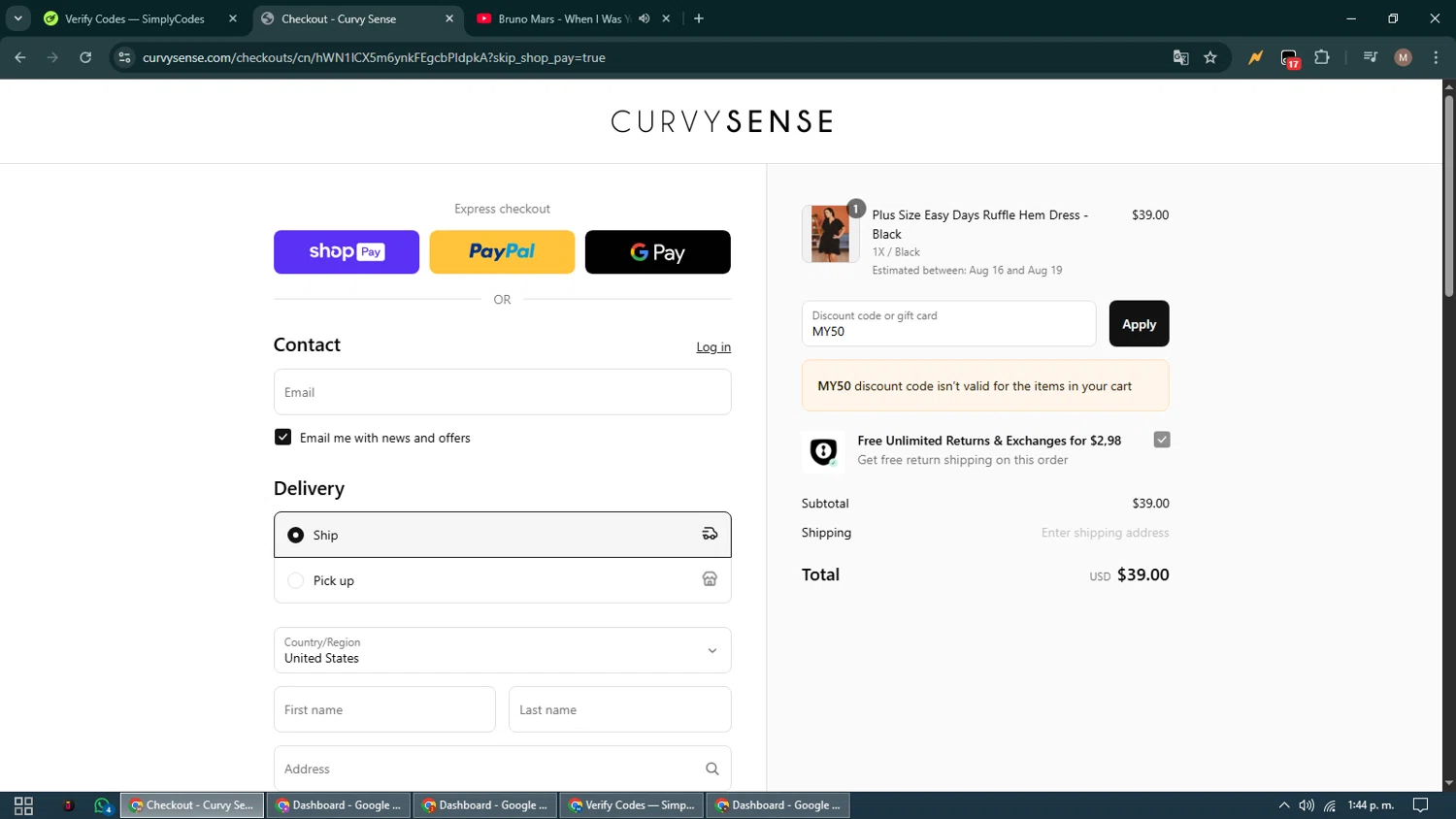Open media controls icon in toolbar
1456x819 pixels.
(x=1371, y=57)
